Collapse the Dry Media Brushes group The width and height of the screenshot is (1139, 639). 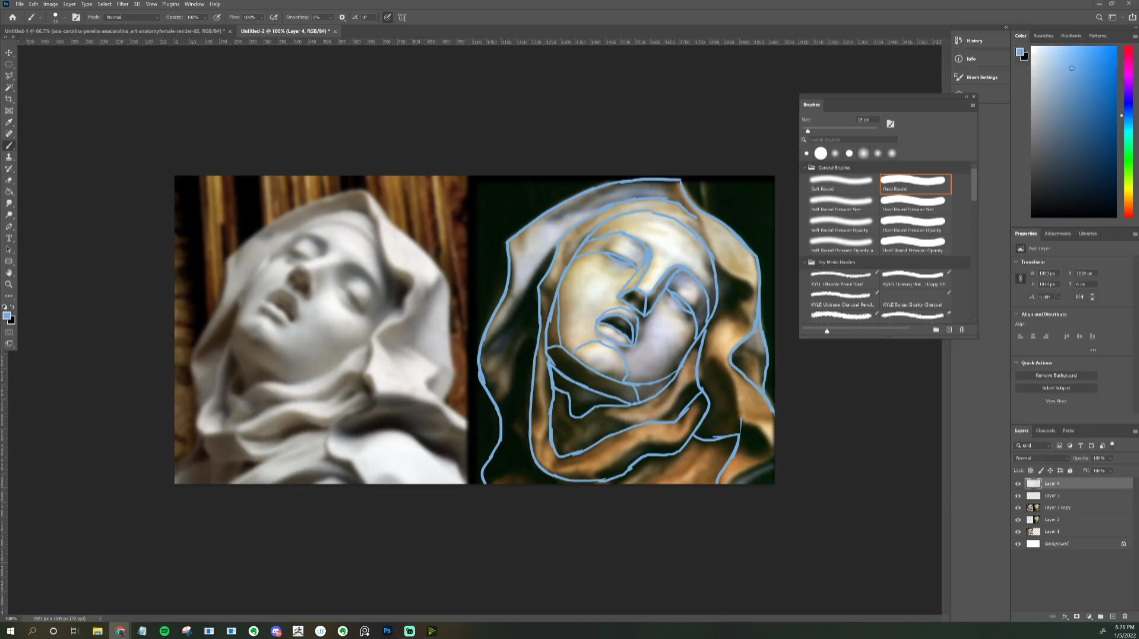pos(804,262)
